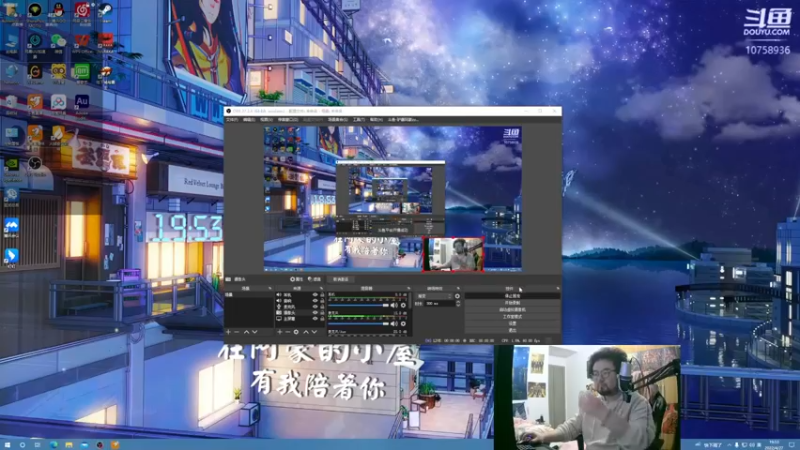
Task: Open the QQ penguin desktop icon
Action: (58, 10)
